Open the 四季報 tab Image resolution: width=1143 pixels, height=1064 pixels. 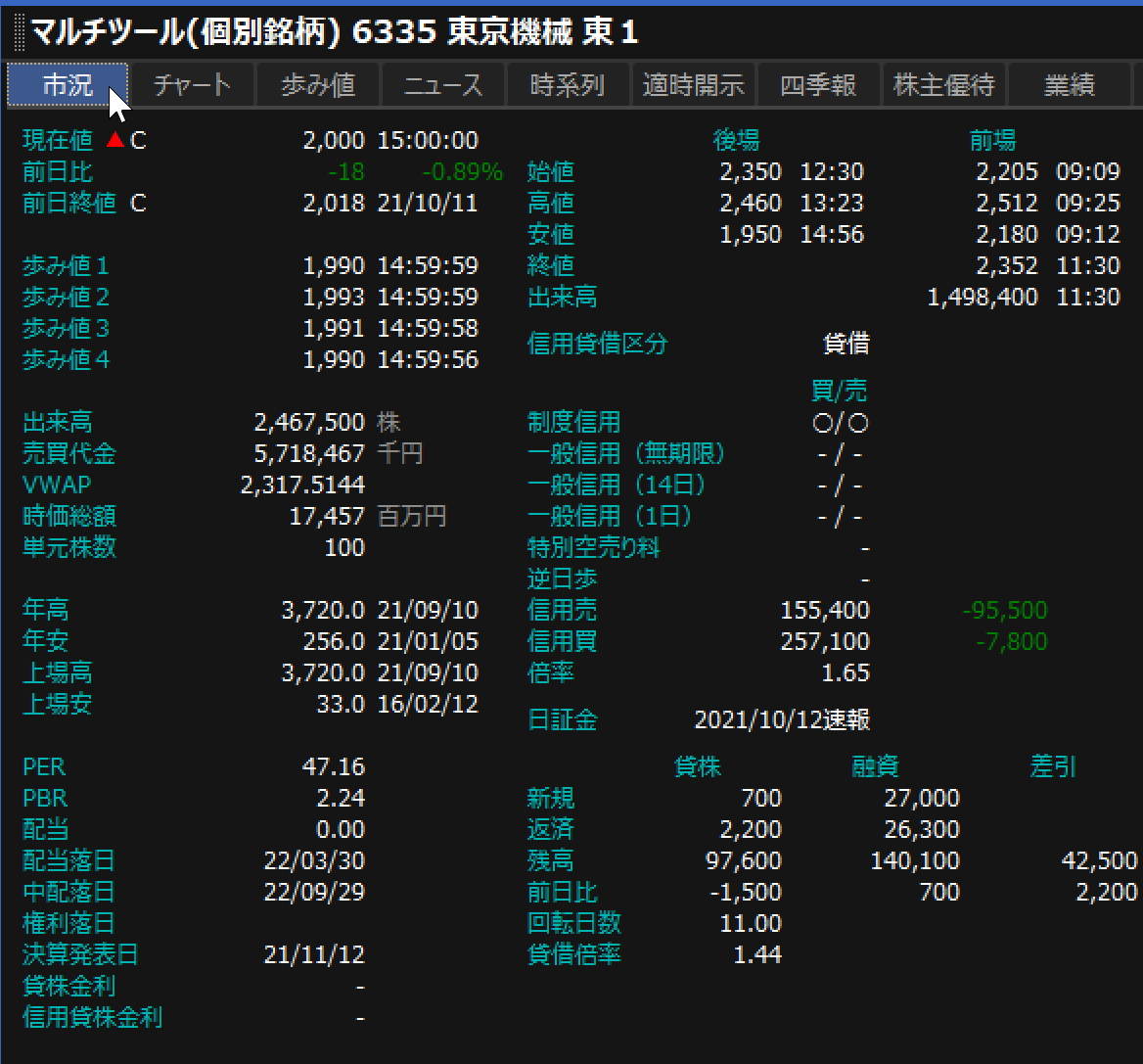tap(818, 85)
